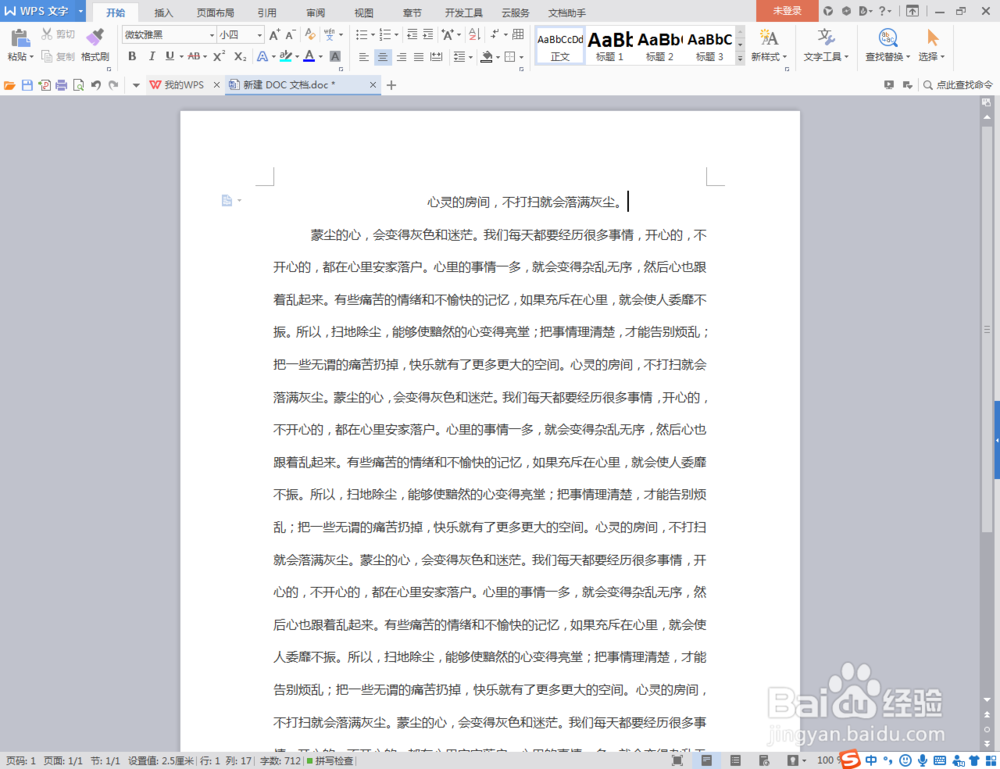Toggle Italic formatting
1000x769 pixels.
click(x=151, y=56)
